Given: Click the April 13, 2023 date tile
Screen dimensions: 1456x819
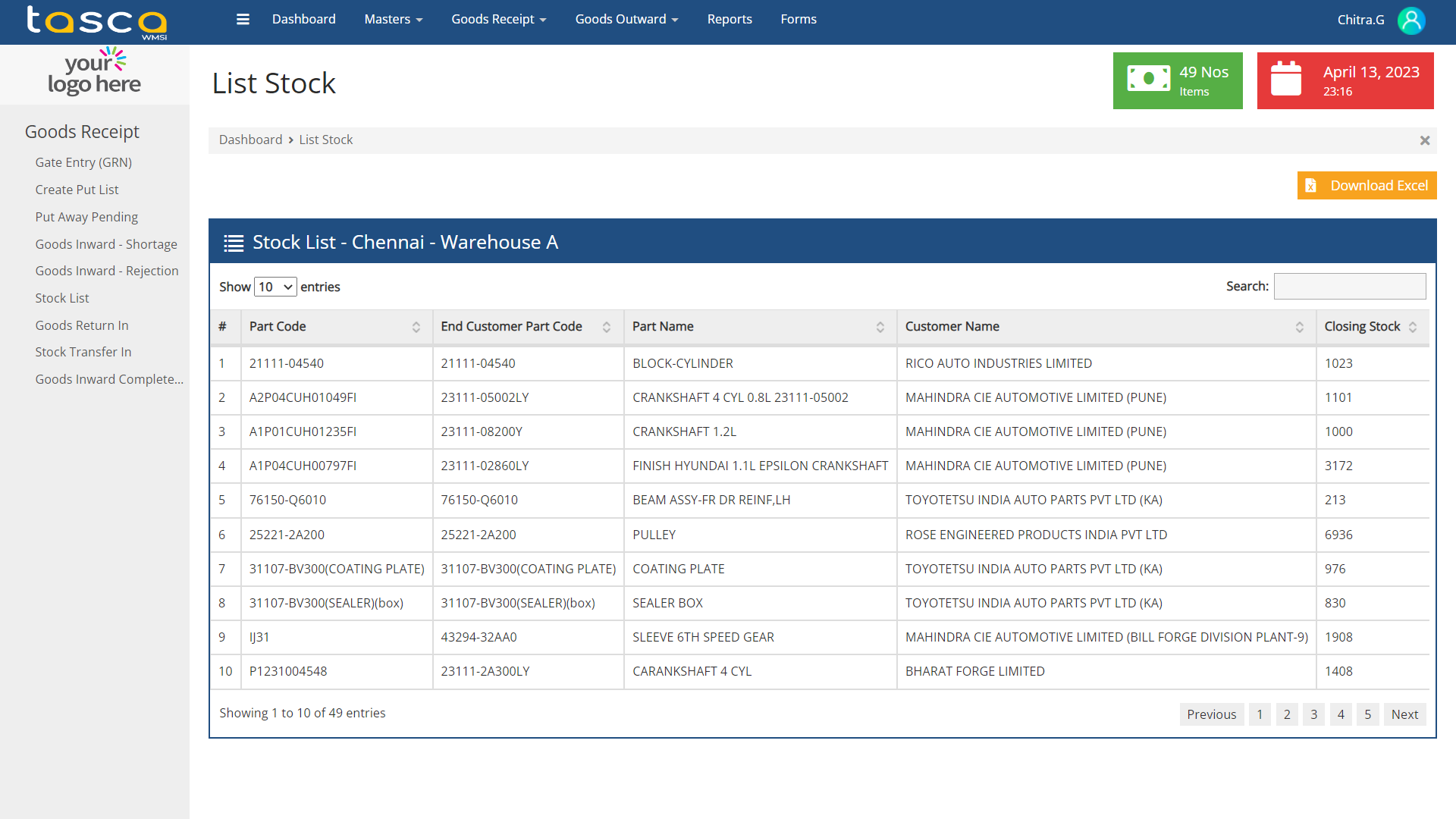Looking at the screenshot, I should pyautogui.click(x=1345, y=81).
